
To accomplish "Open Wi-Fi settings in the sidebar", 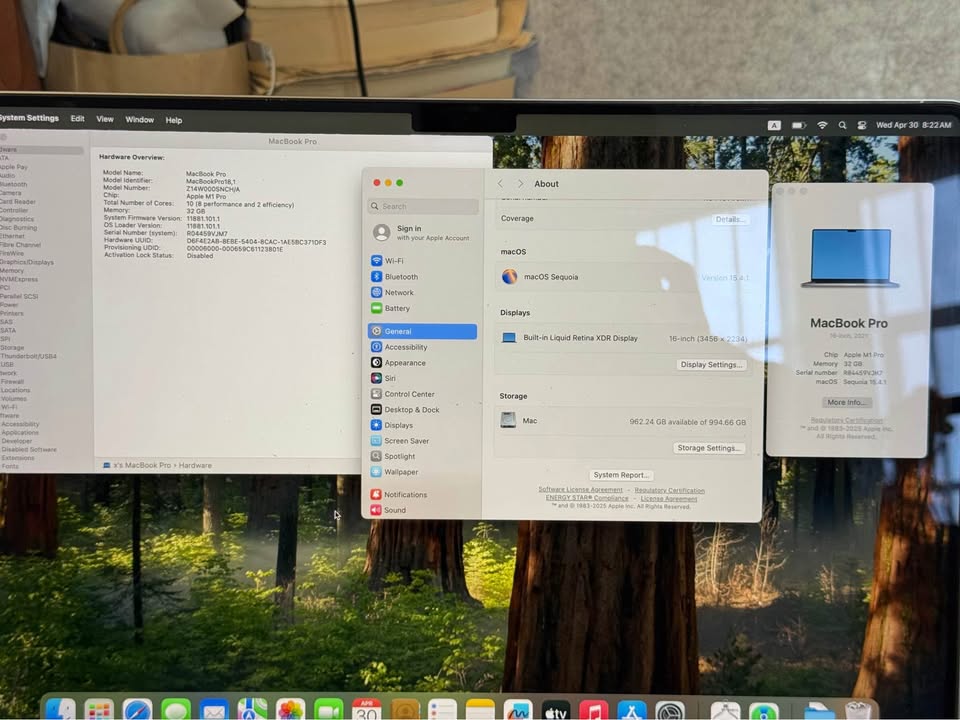I will coord(394,261).
